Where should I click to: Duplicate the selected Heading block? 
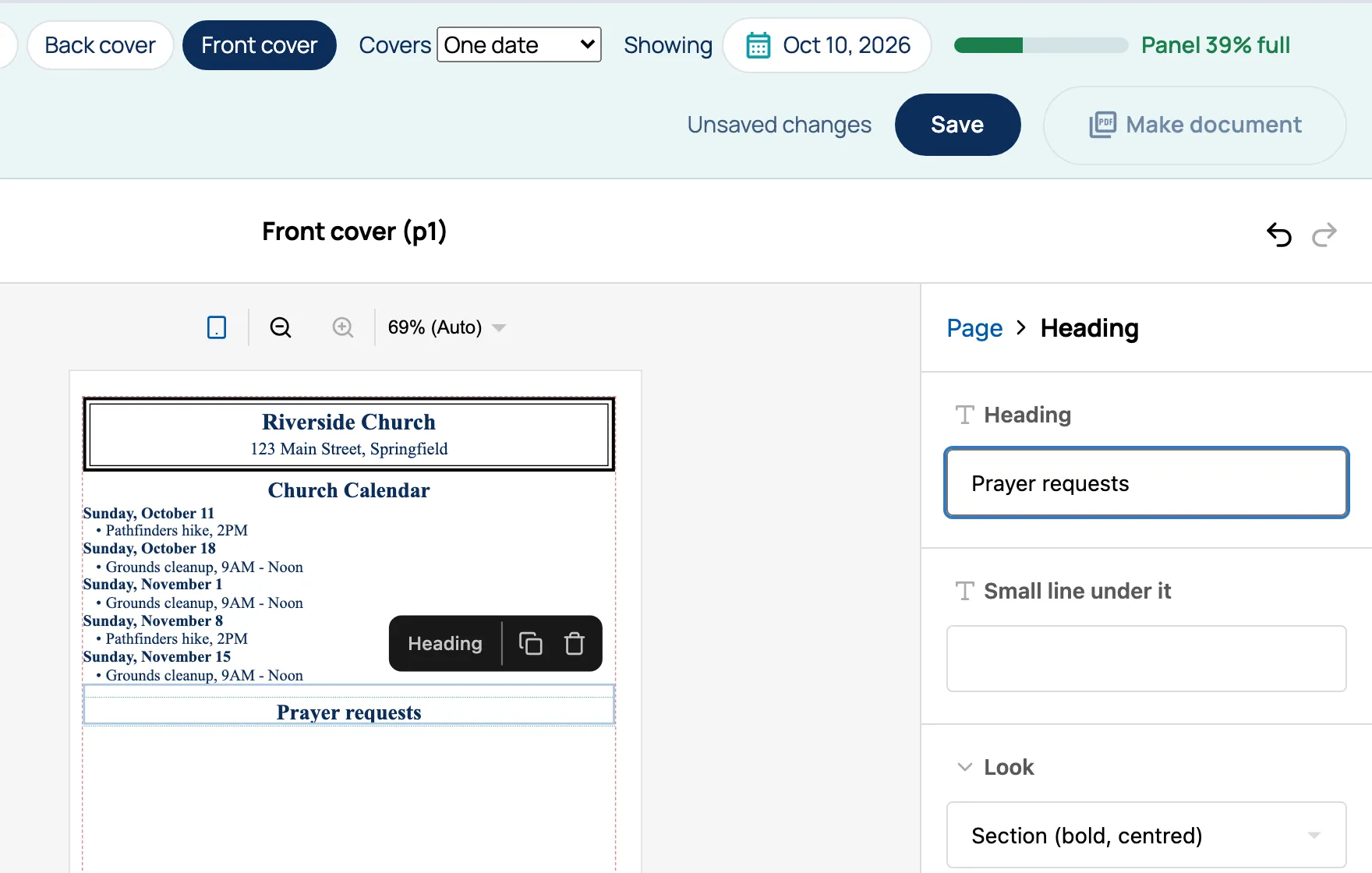click(531, 643)
